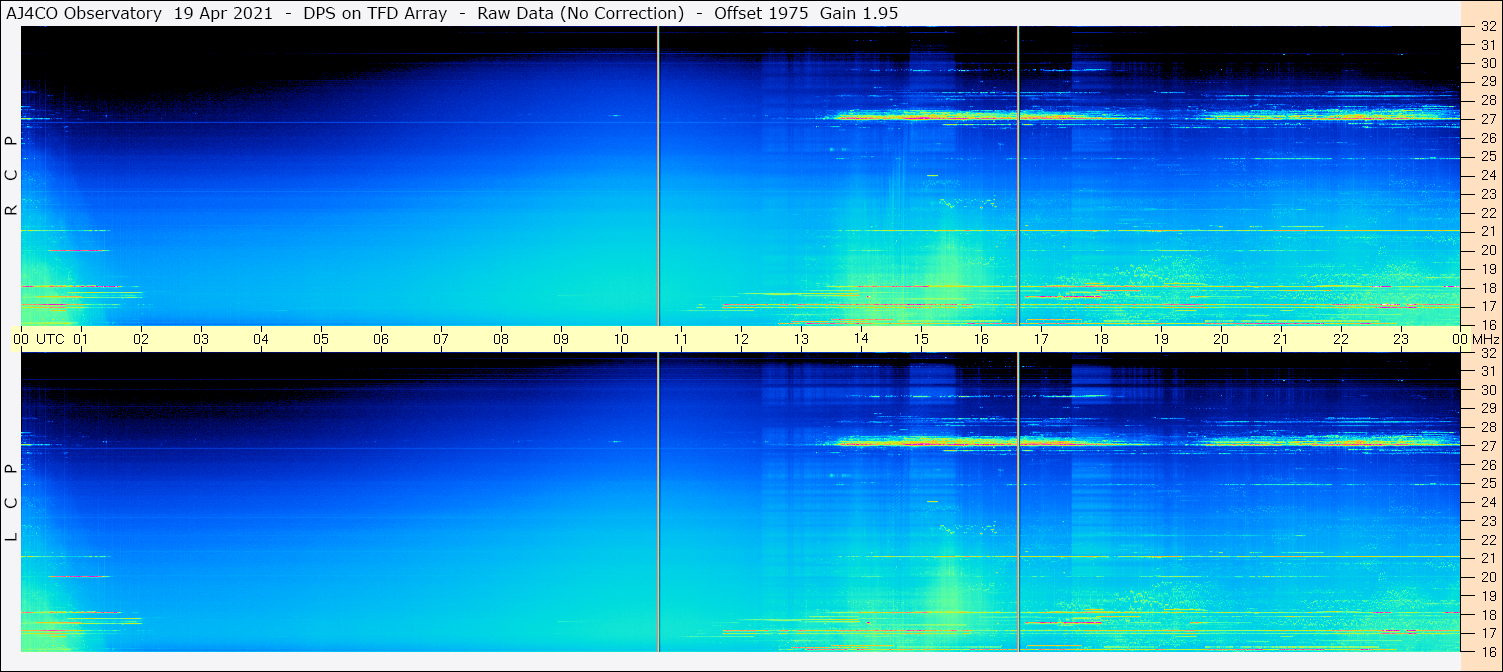The height and width of the screenshot is (672, 1503).
Task: Click hour label '05' on the time axis
Action: pos(321,339)
